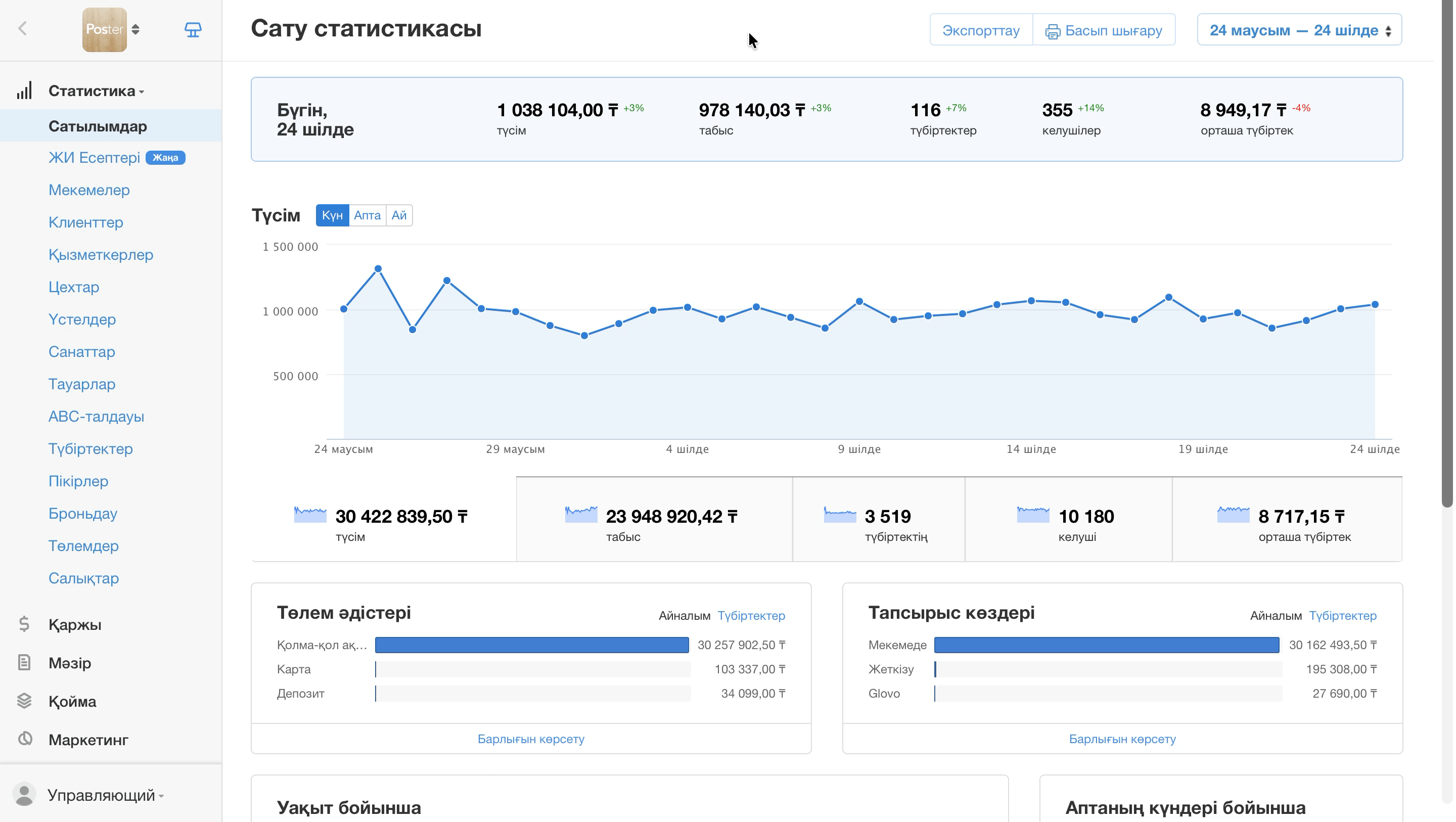1456x822 pixels.
Task: Open the Клиенттер sidebar item
Action: pyautogui.click(x=86, y=222)
